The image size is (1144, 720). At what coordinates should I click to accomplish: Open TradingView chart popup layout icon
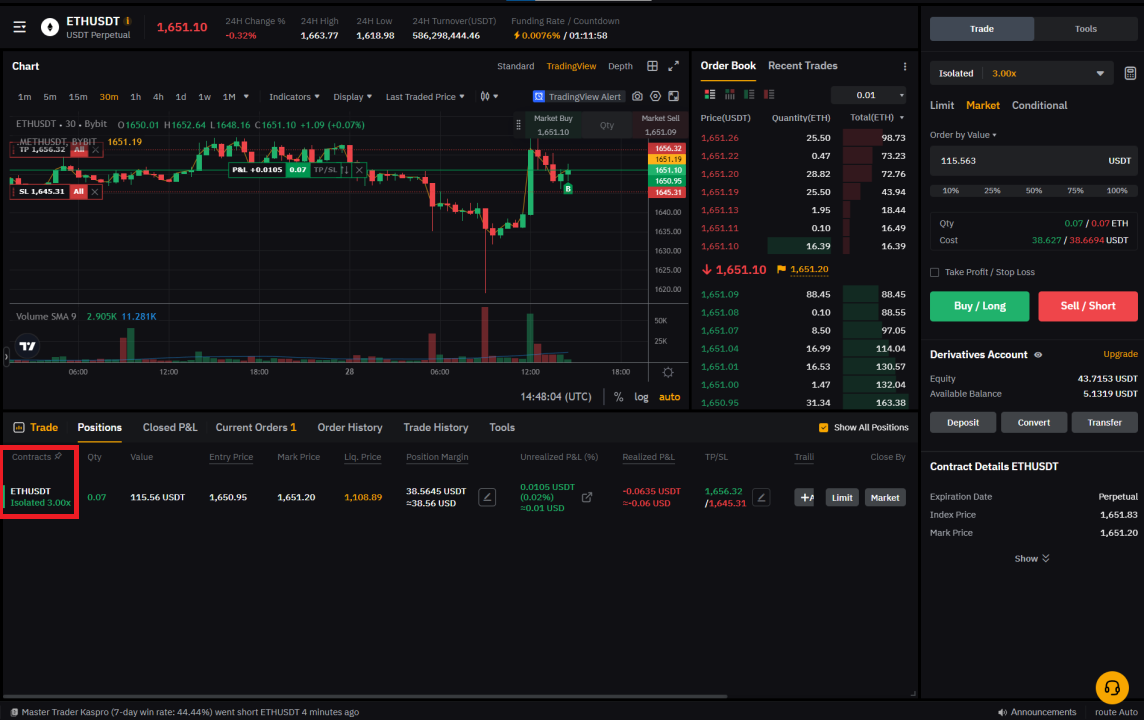tap(673, 96)
